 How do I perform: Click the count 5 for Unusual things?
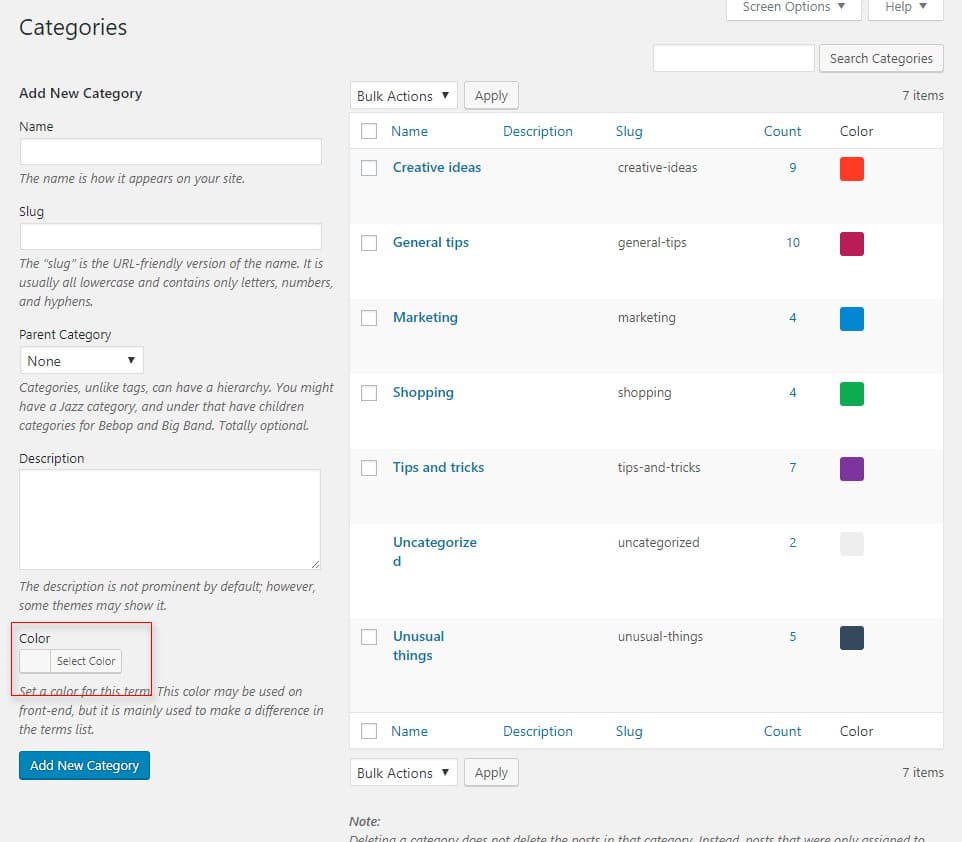point(793,636)
